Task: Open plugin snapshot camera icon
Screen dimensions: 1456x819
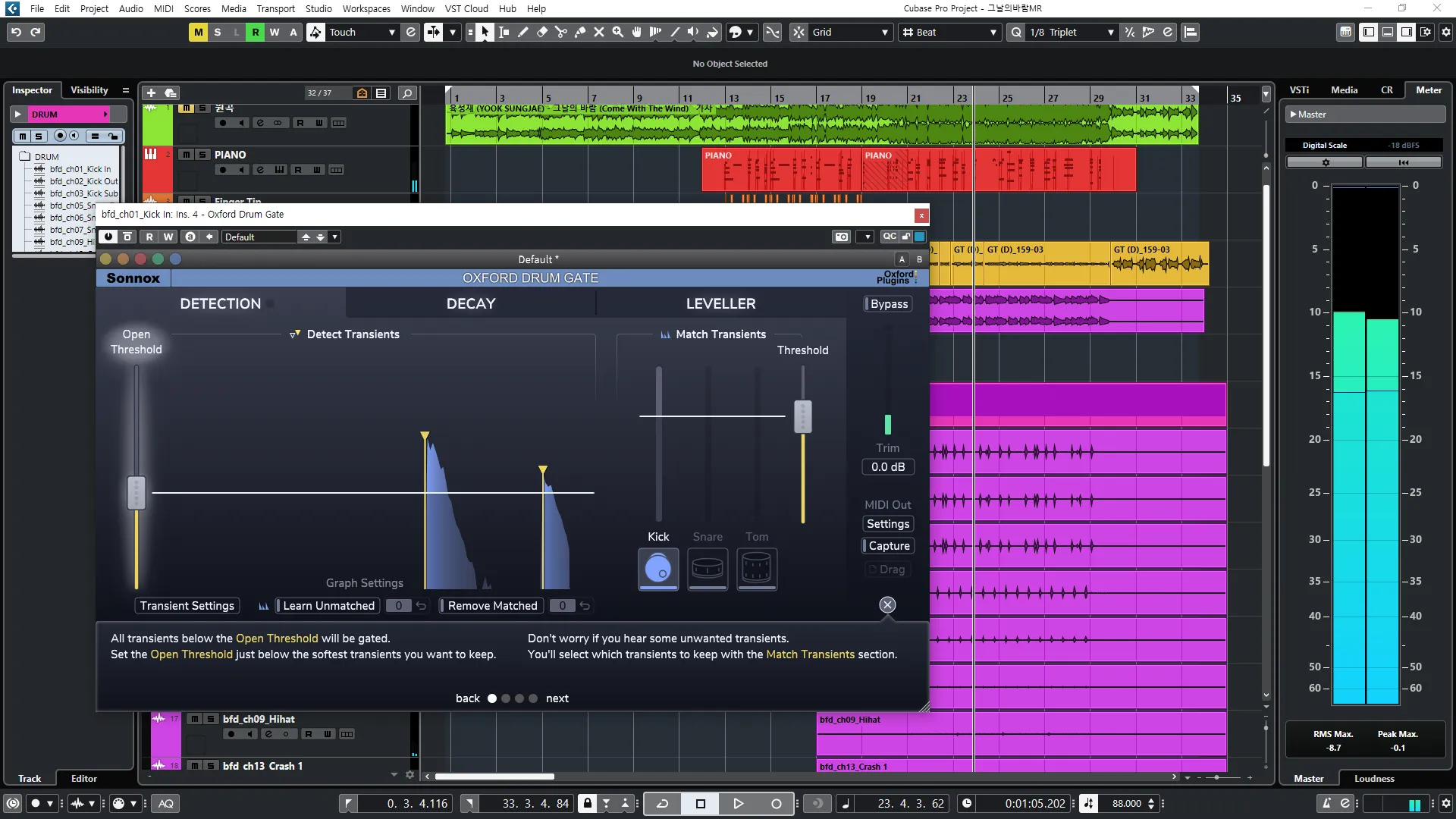Action: 842,237
